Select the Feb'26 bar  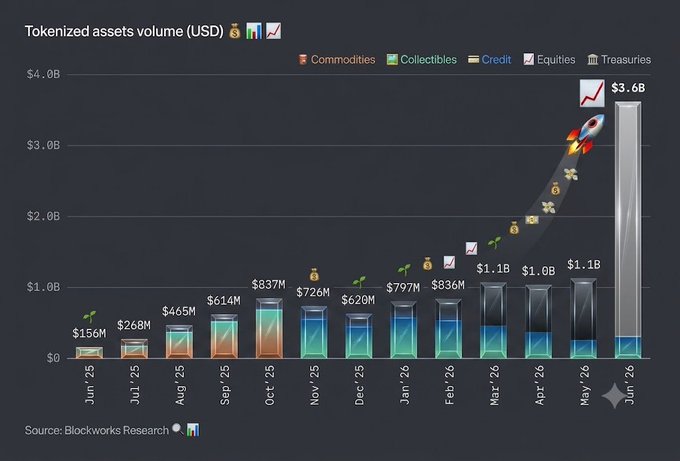(449, 328)
